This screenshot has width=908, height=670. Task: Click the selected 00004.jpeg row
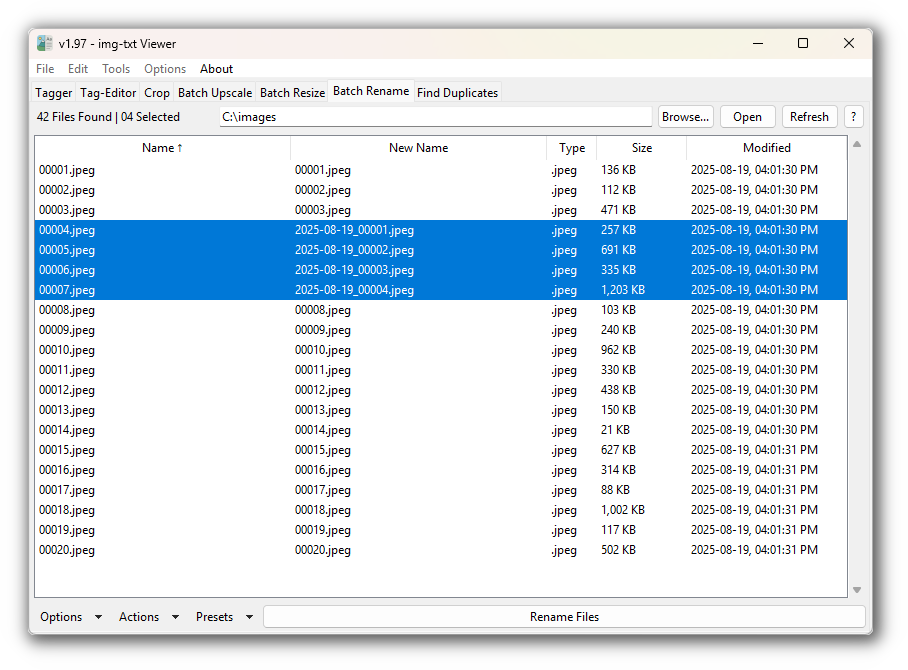tap(441, 230)
